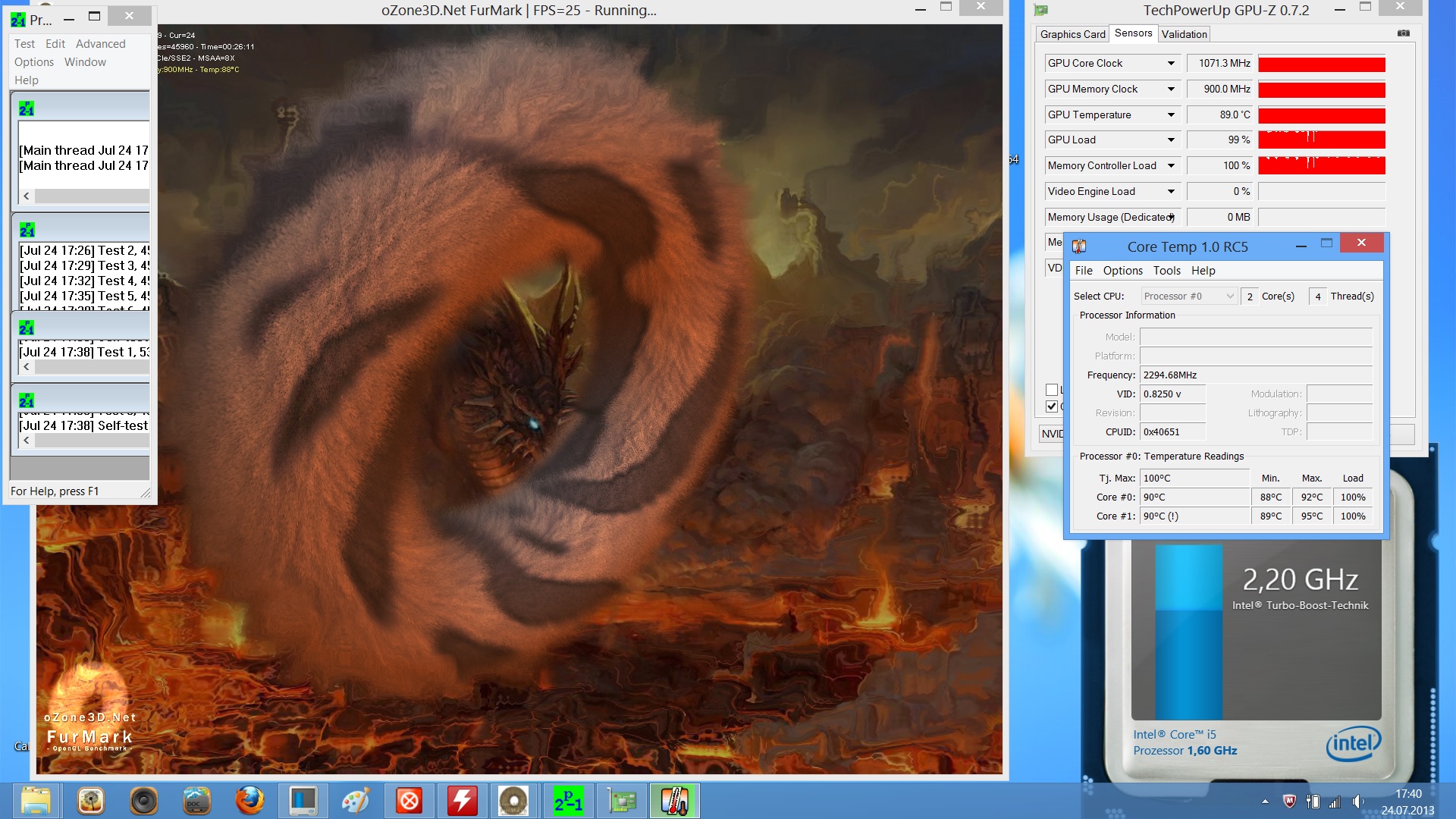Switch to Prime95 via taskbar icon
1456x819 pixels.
click(568, 801)
